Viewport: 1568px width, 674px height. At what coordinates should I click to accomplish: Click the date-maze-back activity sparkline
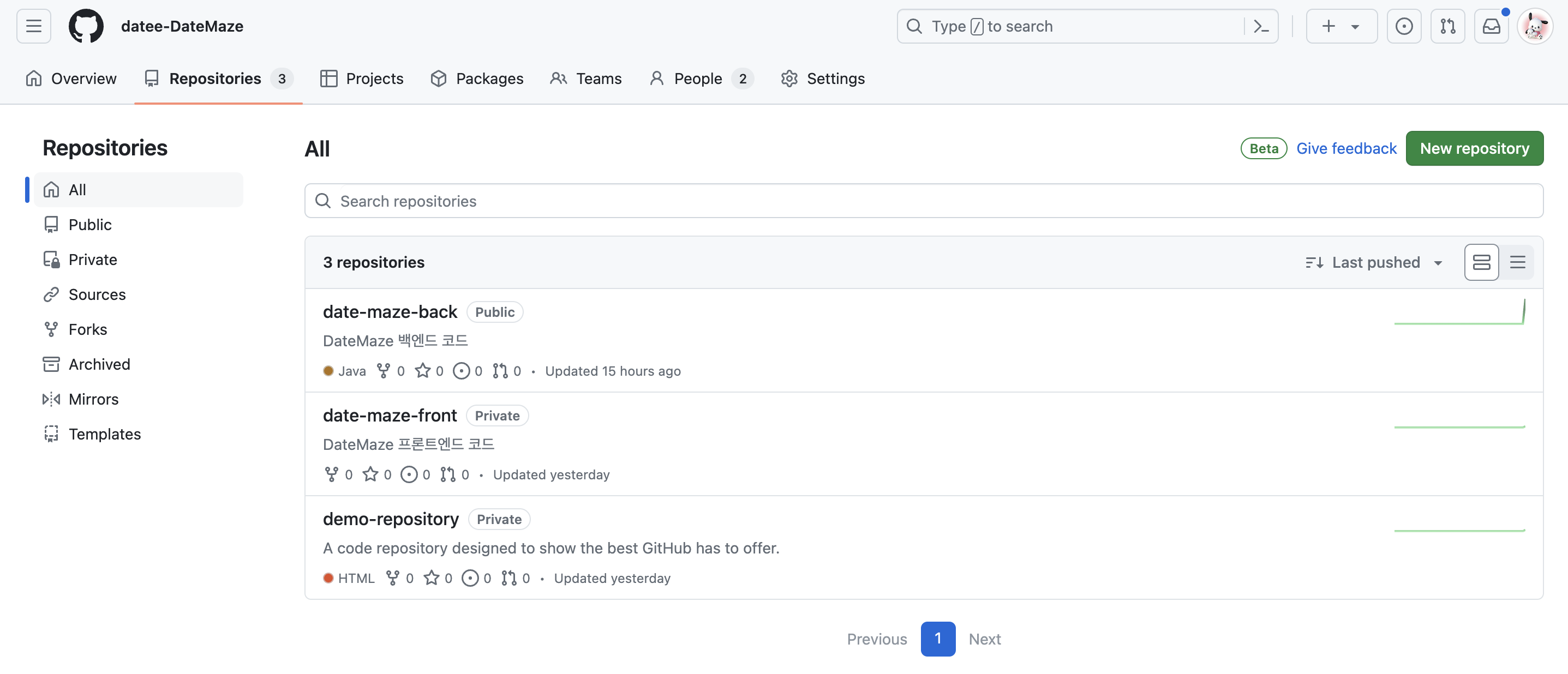pos(1459,313)
